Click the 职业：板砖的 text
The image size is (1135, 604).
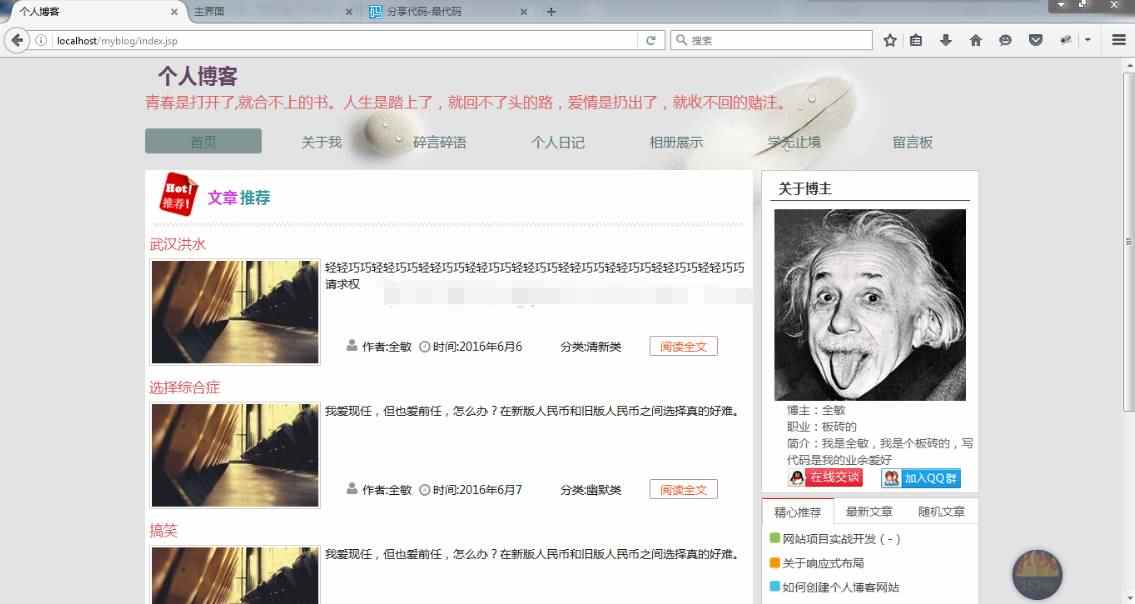822,427
